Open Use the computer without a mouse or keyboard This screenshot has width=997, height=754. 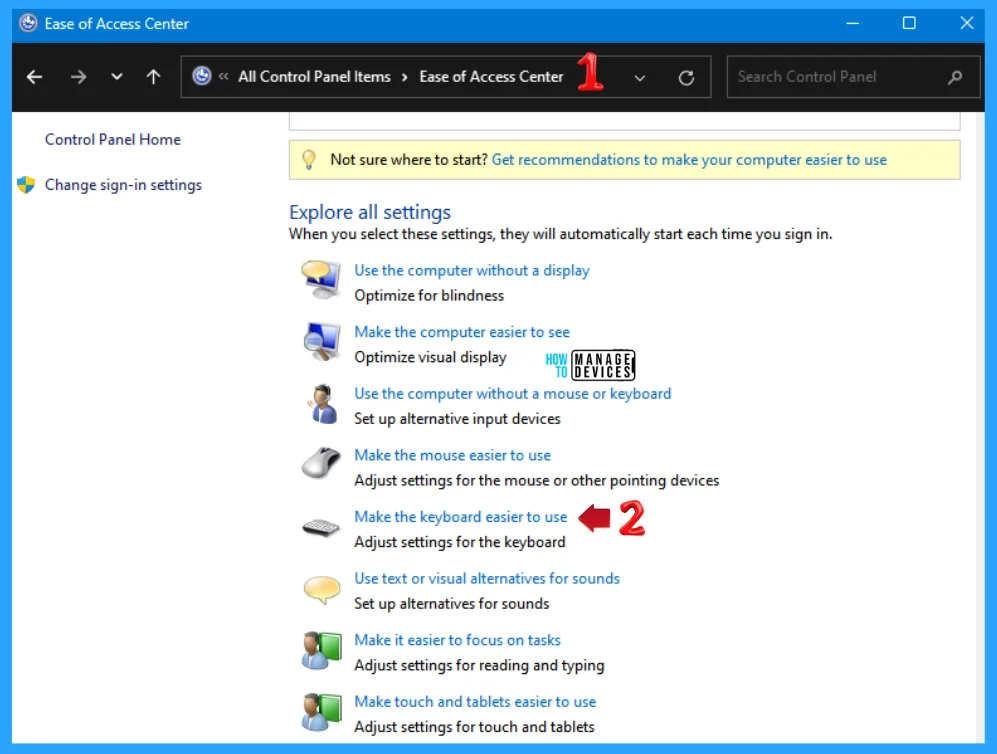coord(512,394)
